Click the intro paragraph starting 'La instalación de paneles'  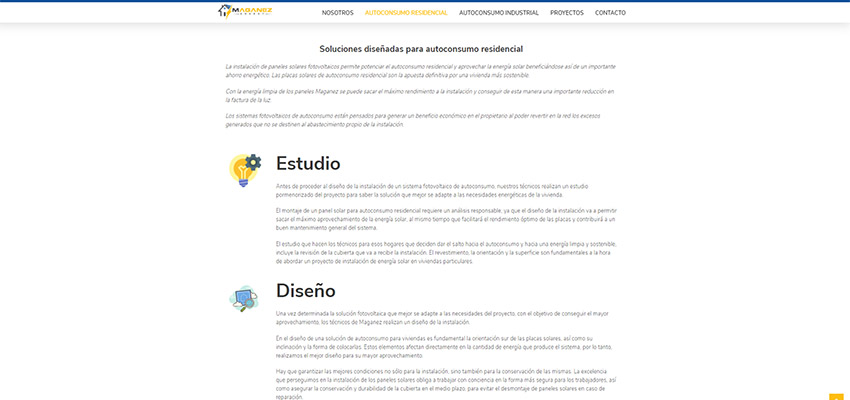[x=420, y=70]
